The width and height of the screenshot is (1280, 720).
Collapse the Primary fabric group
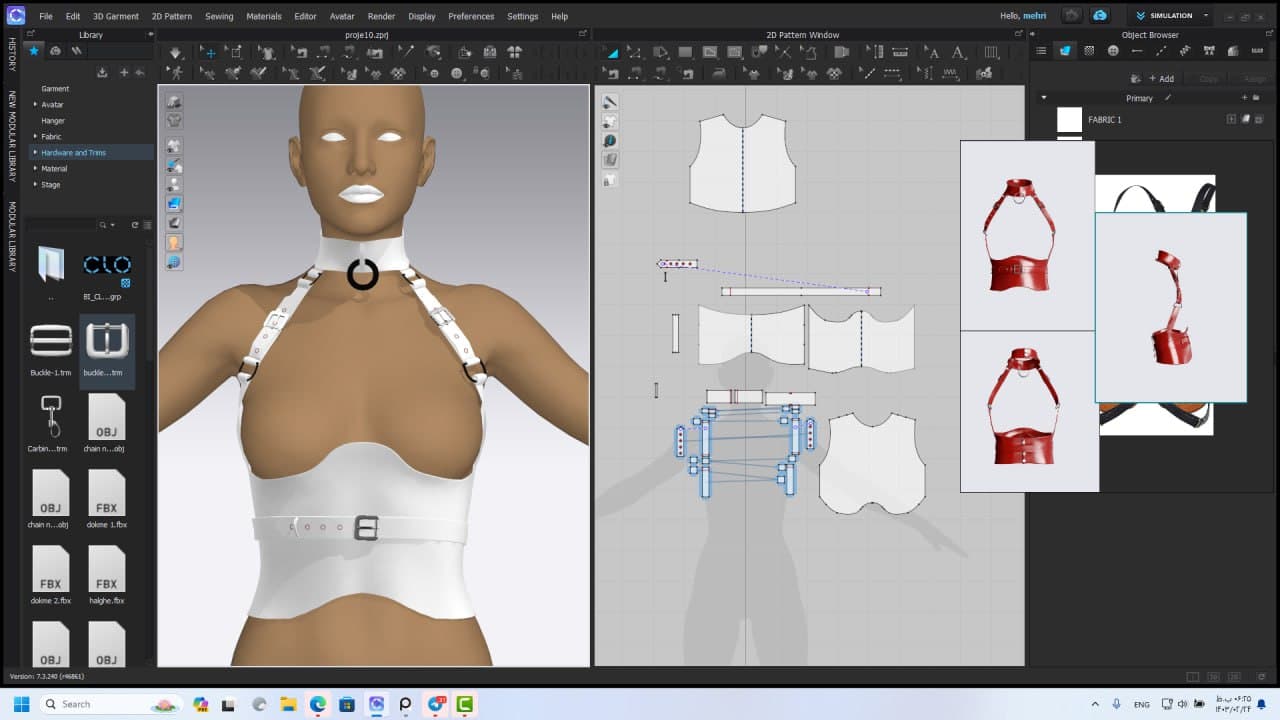click(1044, 98)
